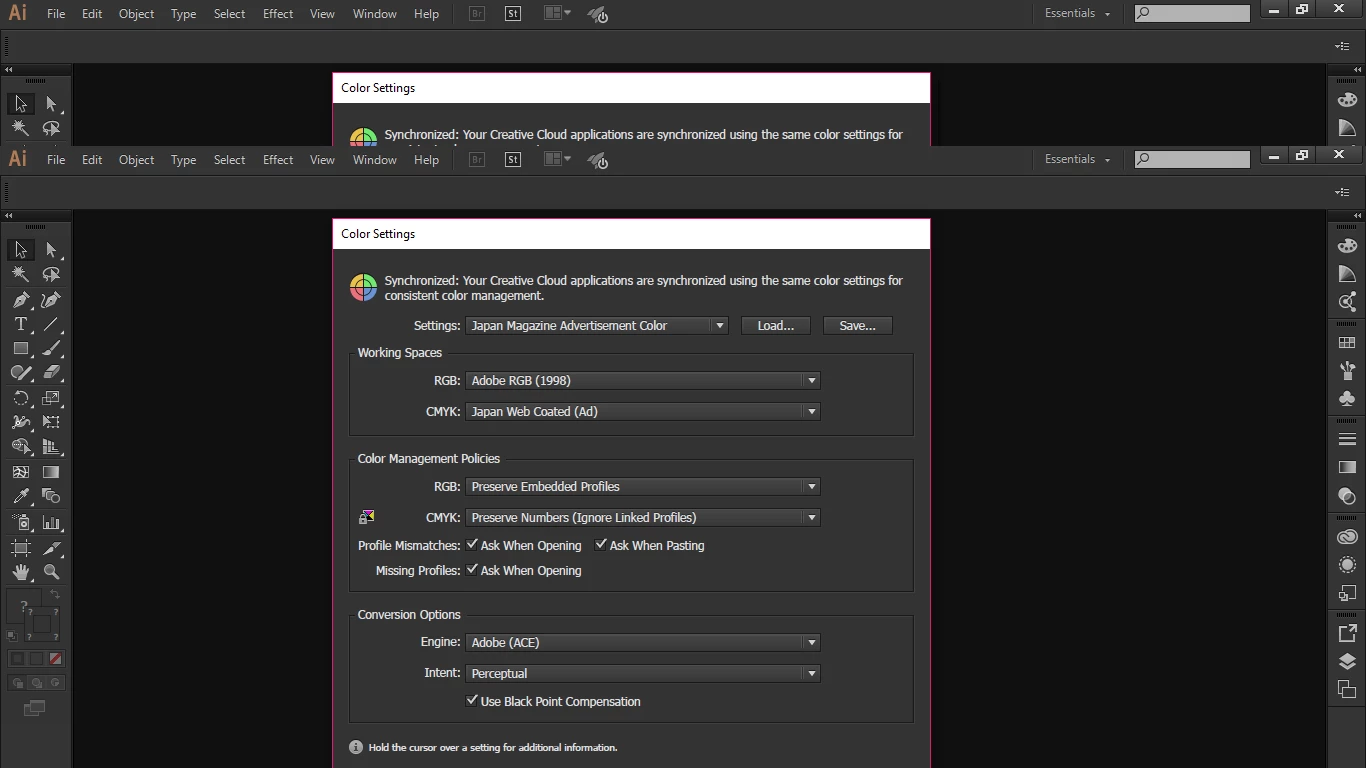Open the Settings preset dropdown
Viewport: 1366px width, 768px height.
(597, 325)
